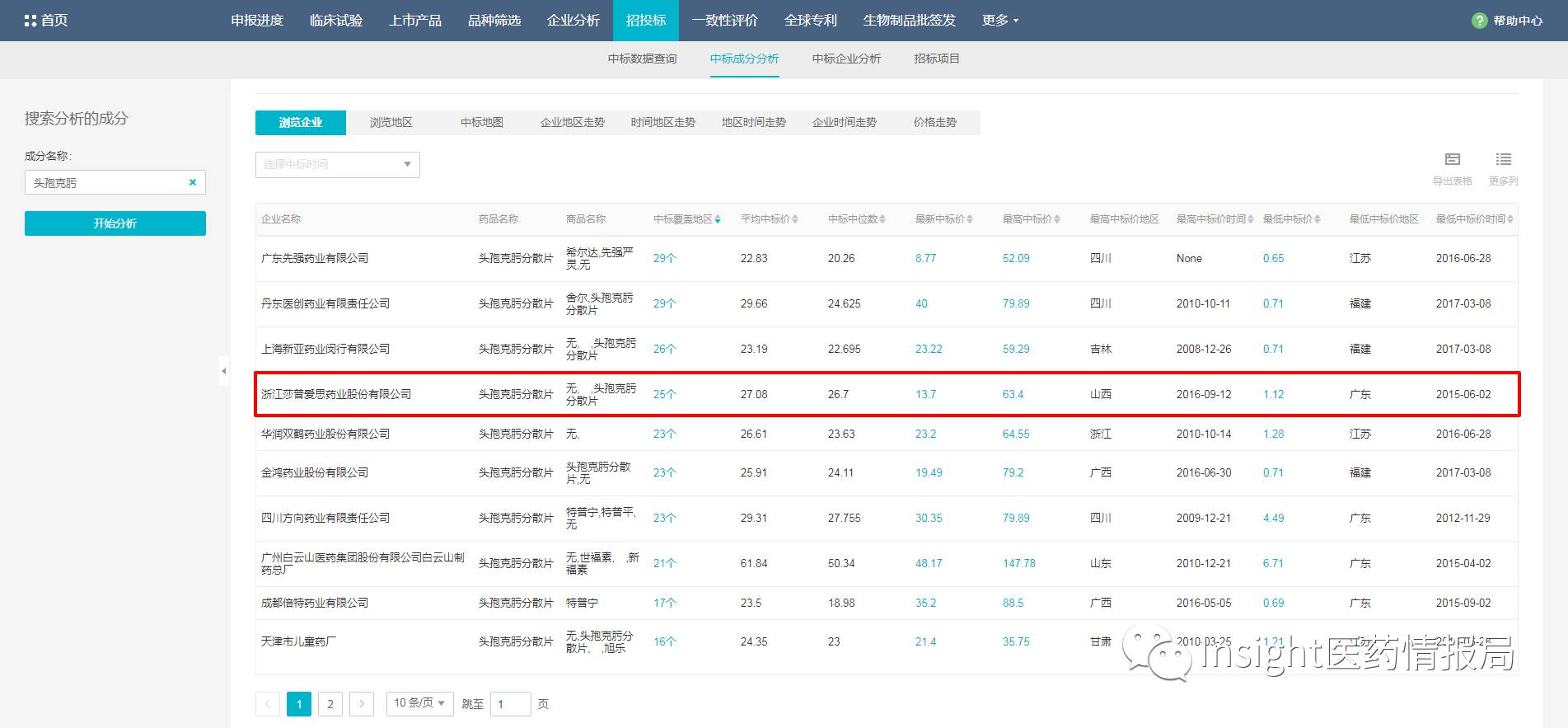The image size is (1568, 728).
Task: Go to previous page arrow
Action: (x=268, y=704)
